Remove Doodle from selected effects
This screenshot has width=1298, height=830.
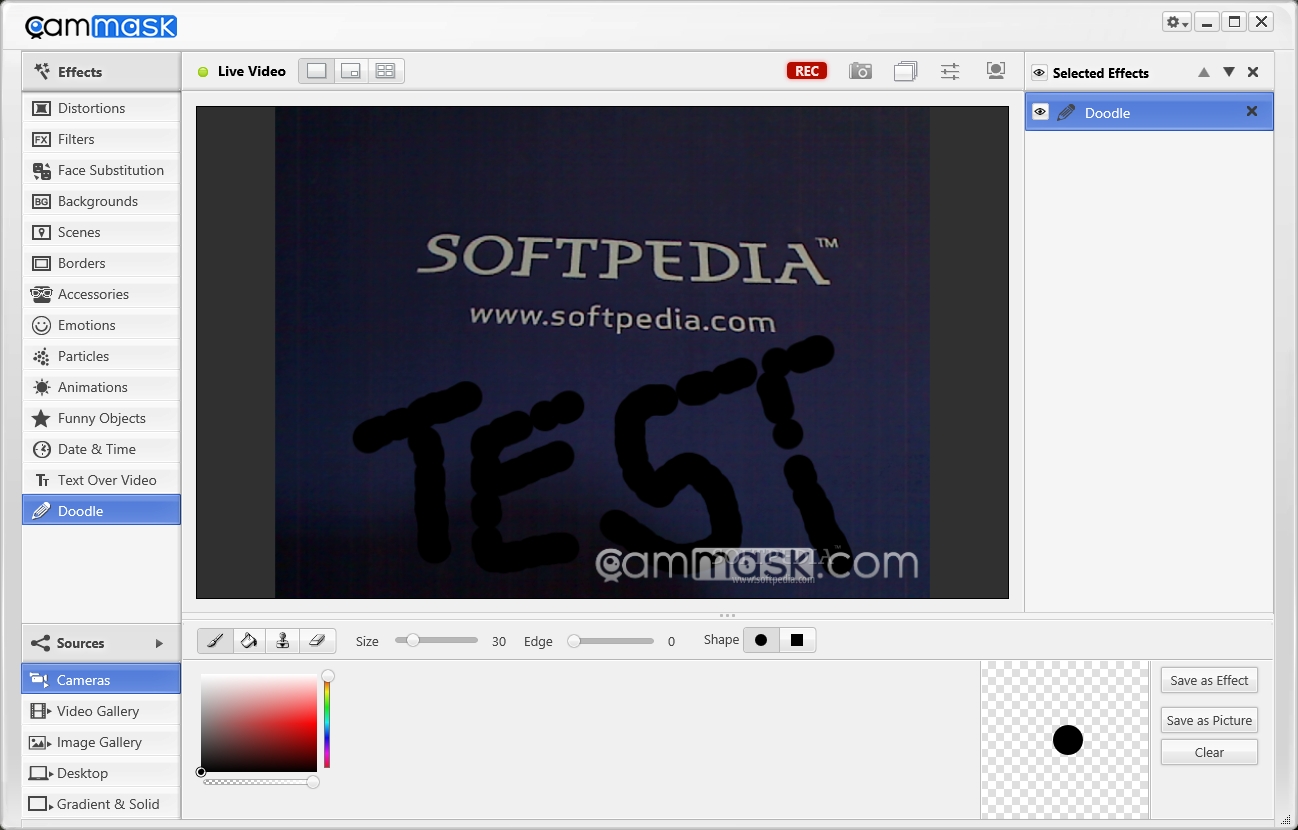coord(1252,112)
